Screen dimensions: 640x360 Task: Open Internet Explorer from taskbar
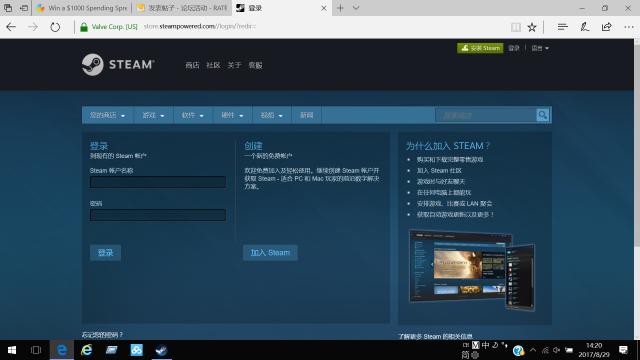point(87,350)
